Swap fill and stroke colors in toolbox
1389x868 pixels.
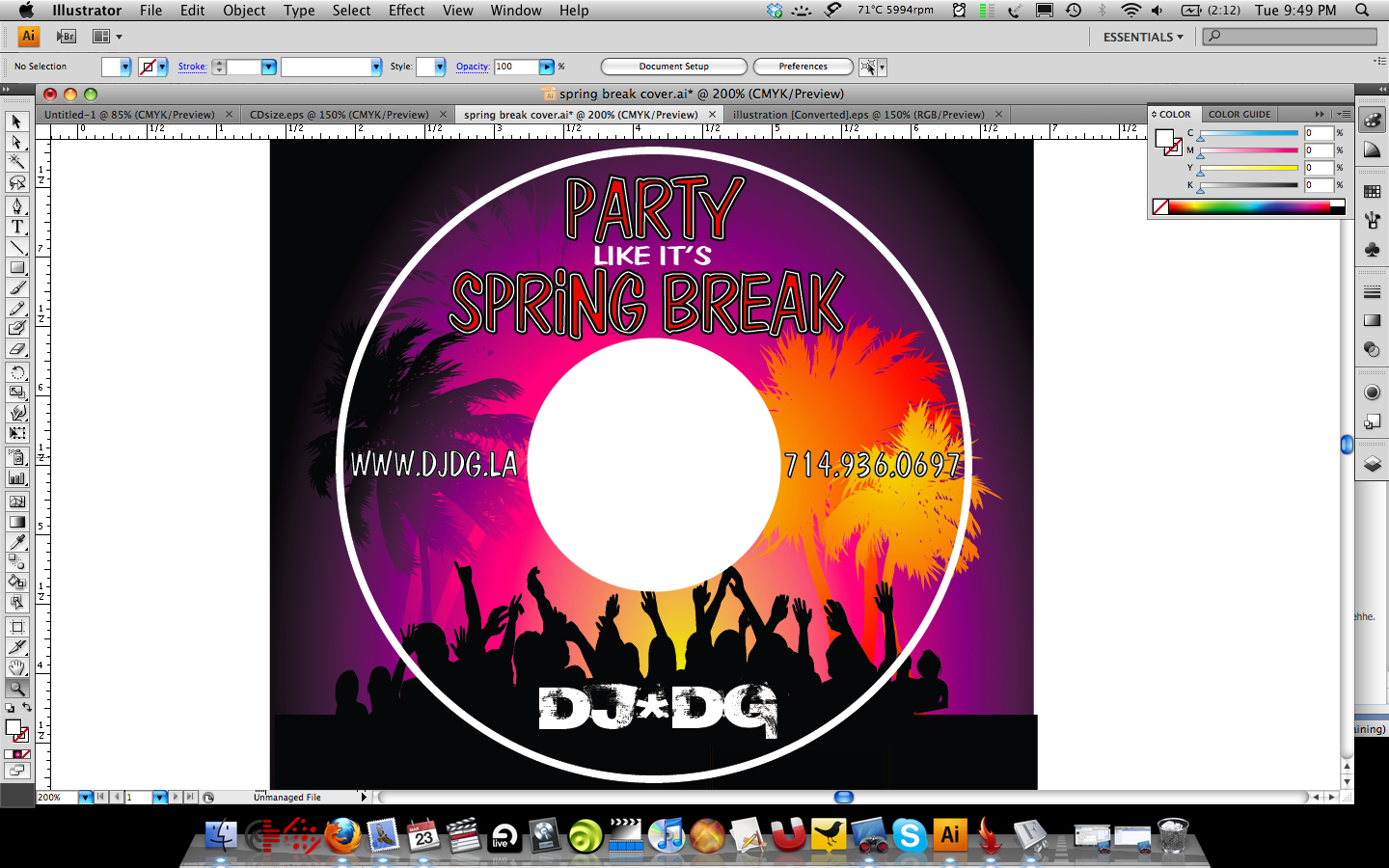(x=27, y=708)
